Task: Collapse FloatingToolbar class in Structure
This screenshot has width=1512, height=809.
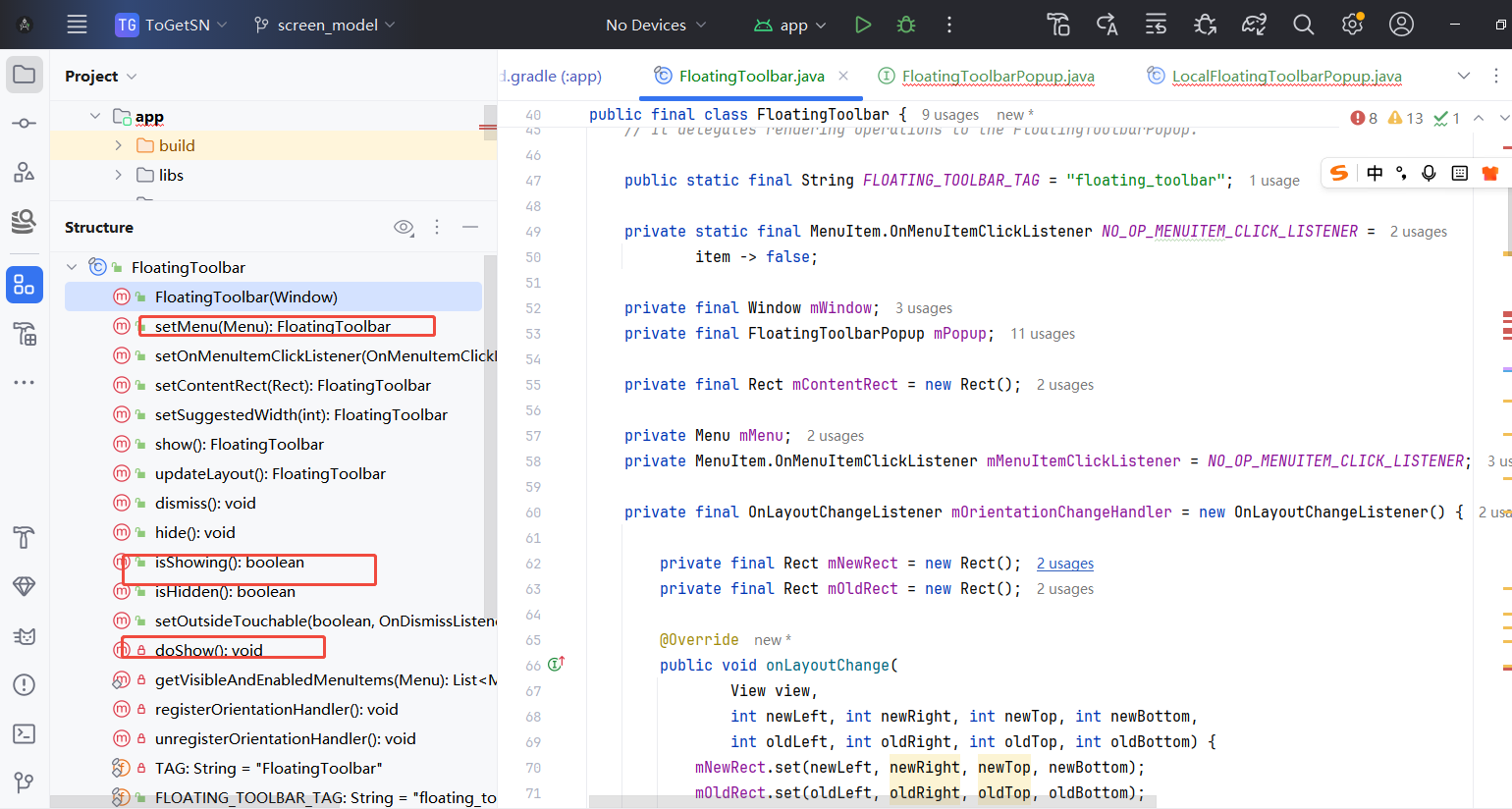Action: pyautogui.click(x=72, y=267)
